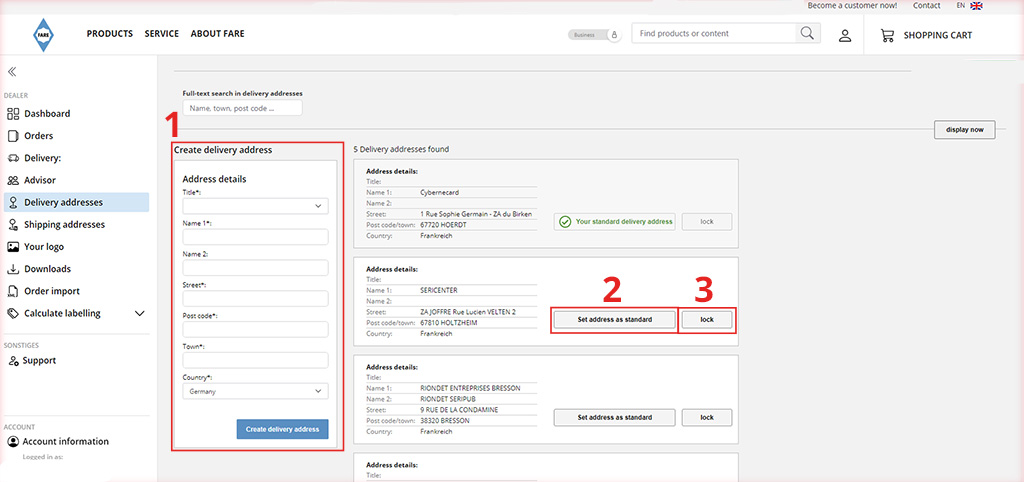Screen dimensions: 1024x482
Task: Click 'RIONDET SERIPUB' name text
Action: pyautogui.click(x=450, y=398)
